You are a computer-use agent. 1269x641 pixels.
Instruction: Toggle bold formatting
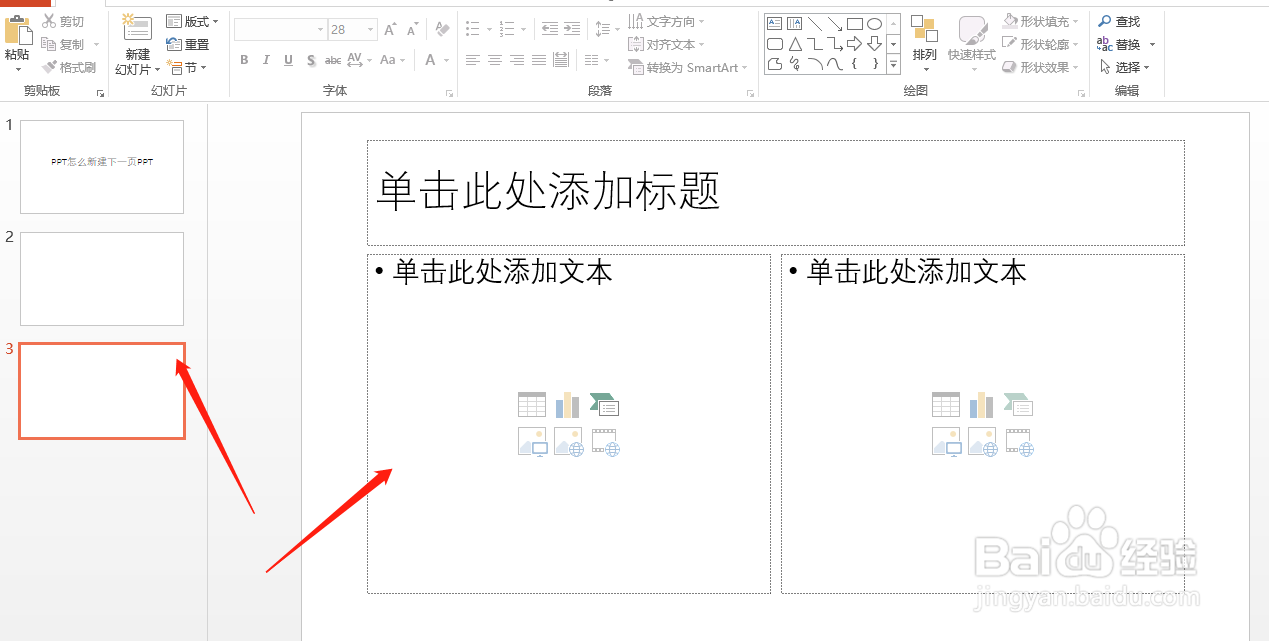[243, 60]
